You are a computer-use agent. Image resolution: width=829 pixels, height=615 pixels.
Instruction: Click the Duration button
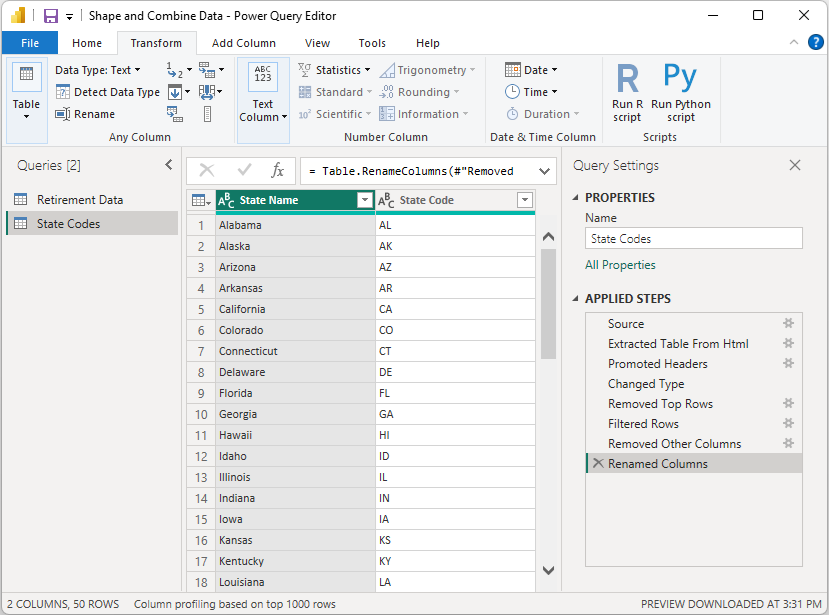[542, 114]
